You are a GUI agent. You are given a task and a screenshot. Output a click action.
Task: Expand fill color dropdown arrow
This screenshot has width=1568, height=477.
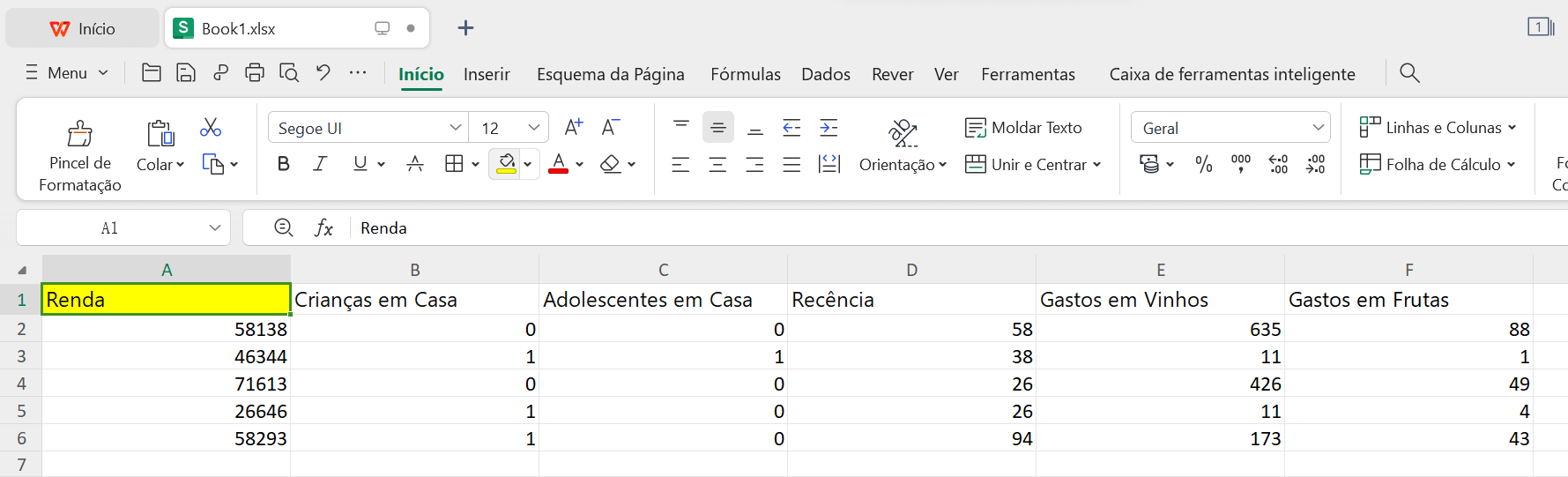pos(527,164)
